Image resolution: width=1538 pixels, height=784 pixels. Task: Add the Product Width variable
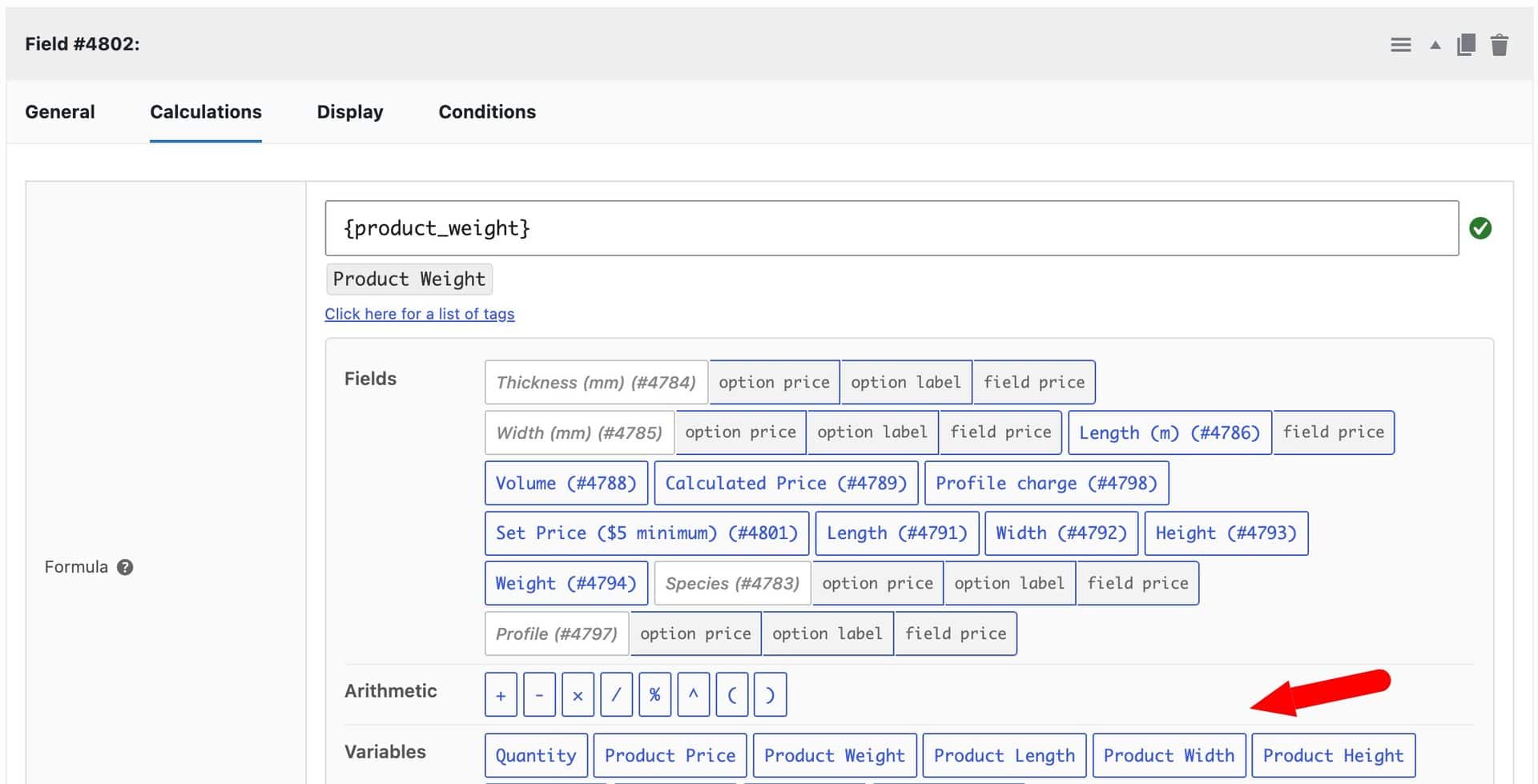coord(1169,755)
